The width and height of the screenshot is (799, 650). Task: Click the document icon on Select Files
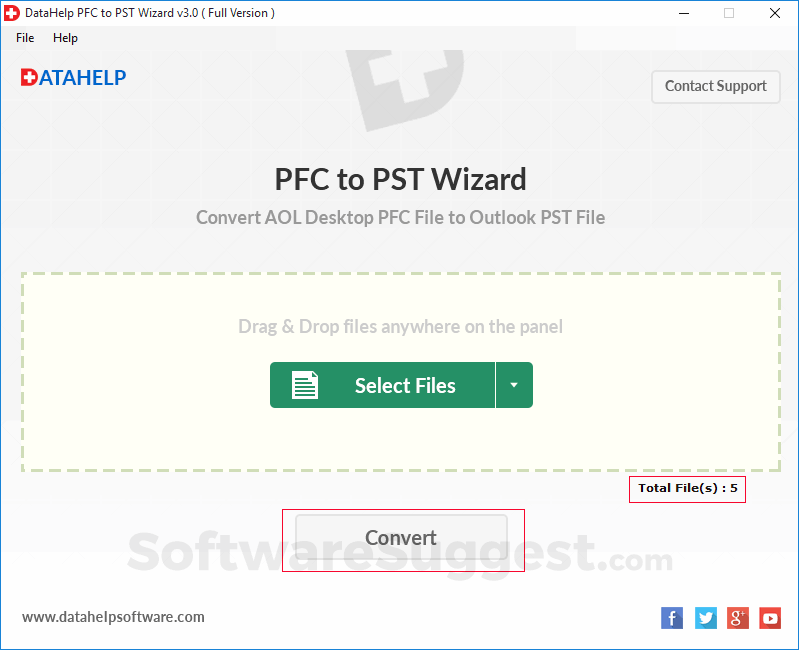(x=305, y=385)
